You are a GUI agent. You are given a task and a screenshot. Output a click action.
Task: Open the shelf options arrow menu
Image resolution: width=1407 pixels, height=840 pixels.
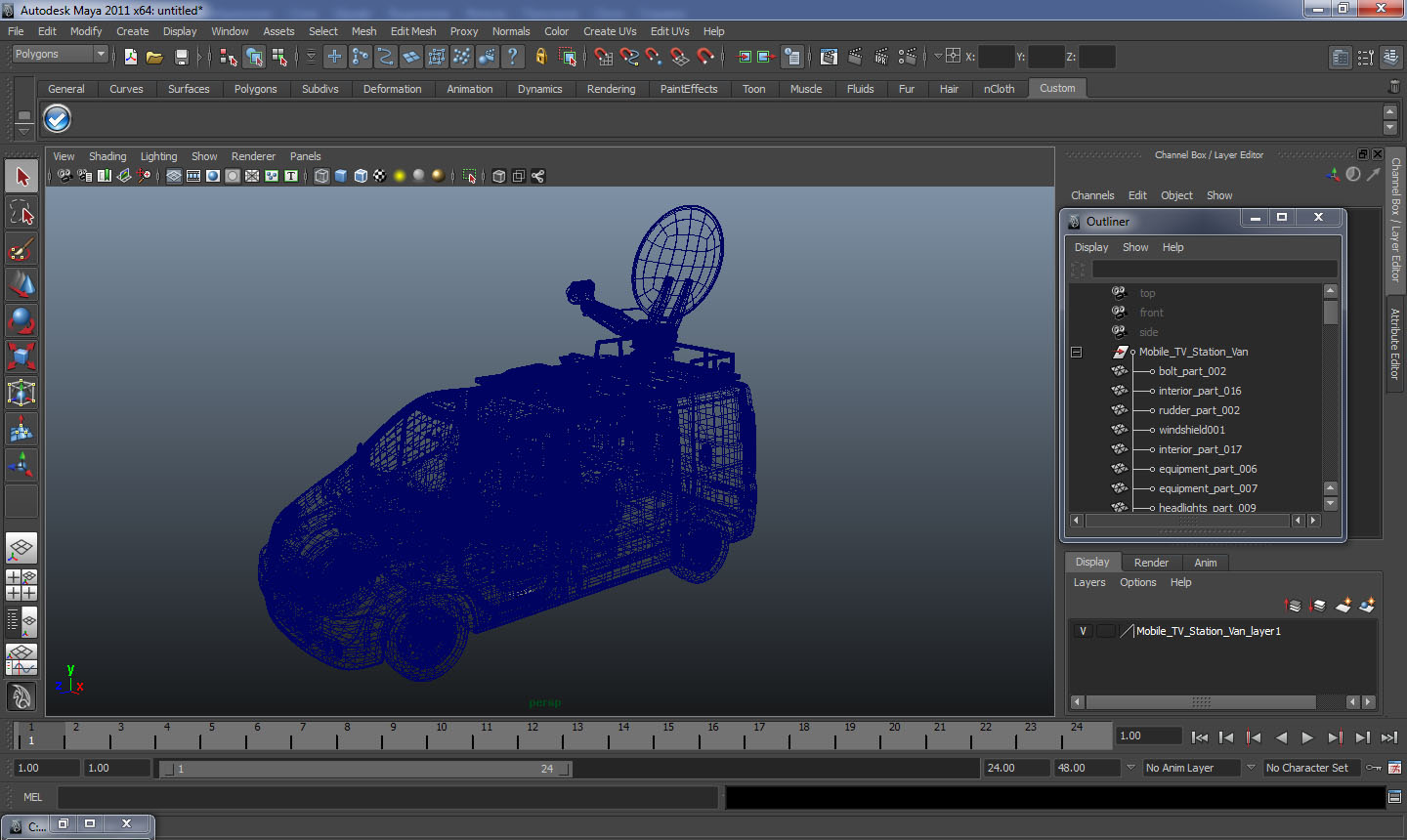tap(23, 131)
